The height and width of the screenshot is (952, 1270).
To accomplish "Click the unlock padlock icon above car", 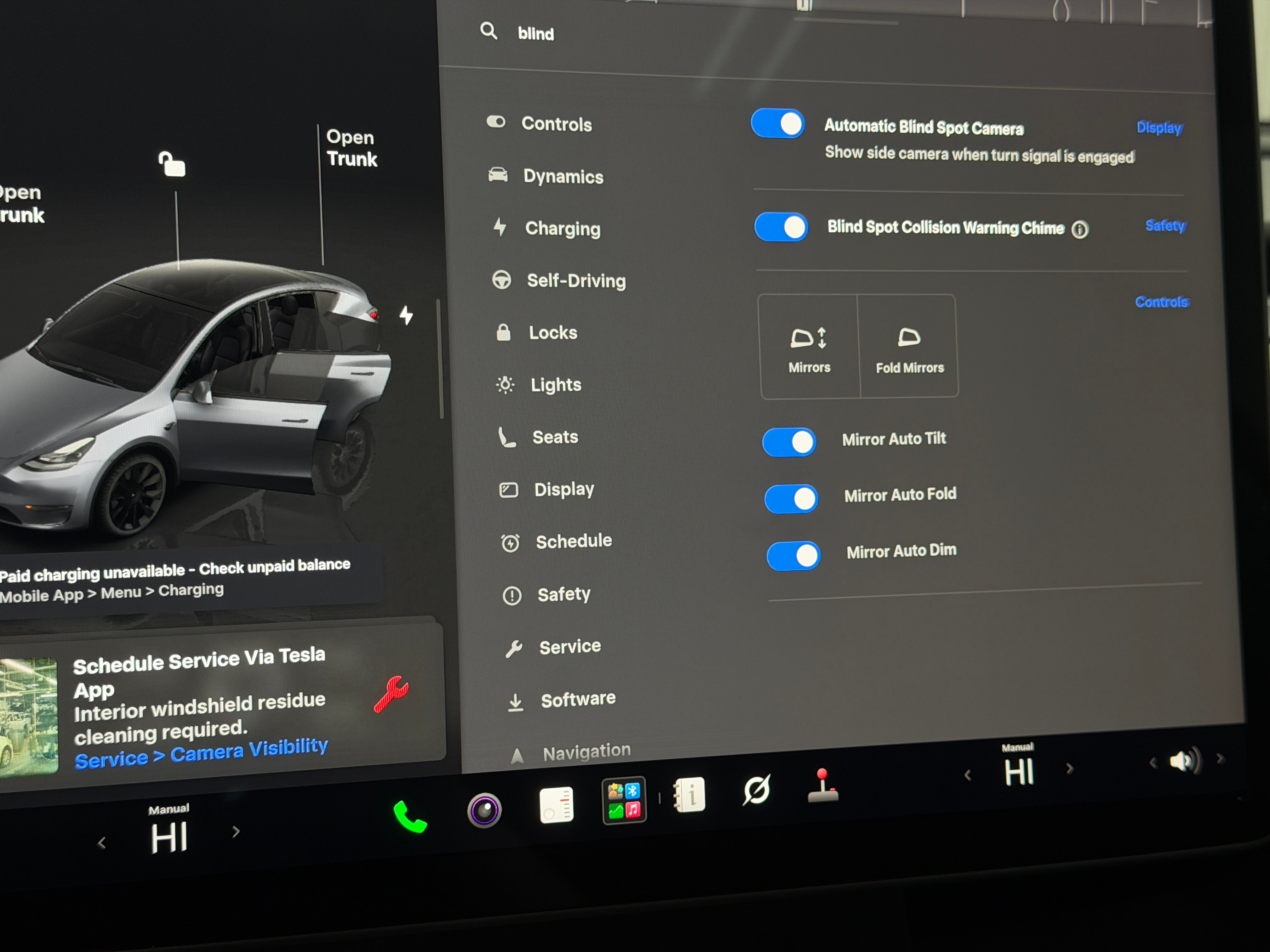I will tap(172, 164).
